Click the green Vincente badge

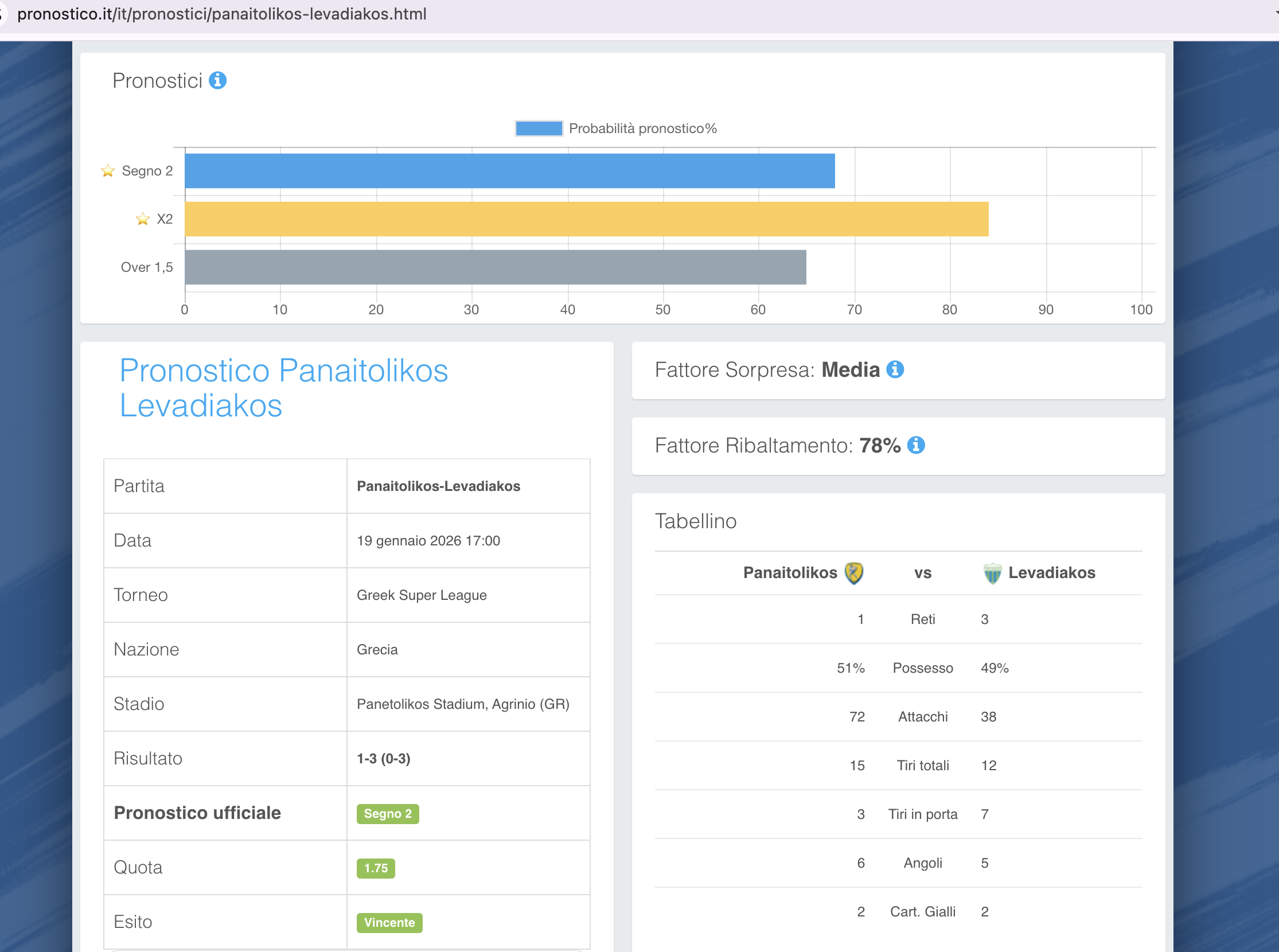click(389, 923)
